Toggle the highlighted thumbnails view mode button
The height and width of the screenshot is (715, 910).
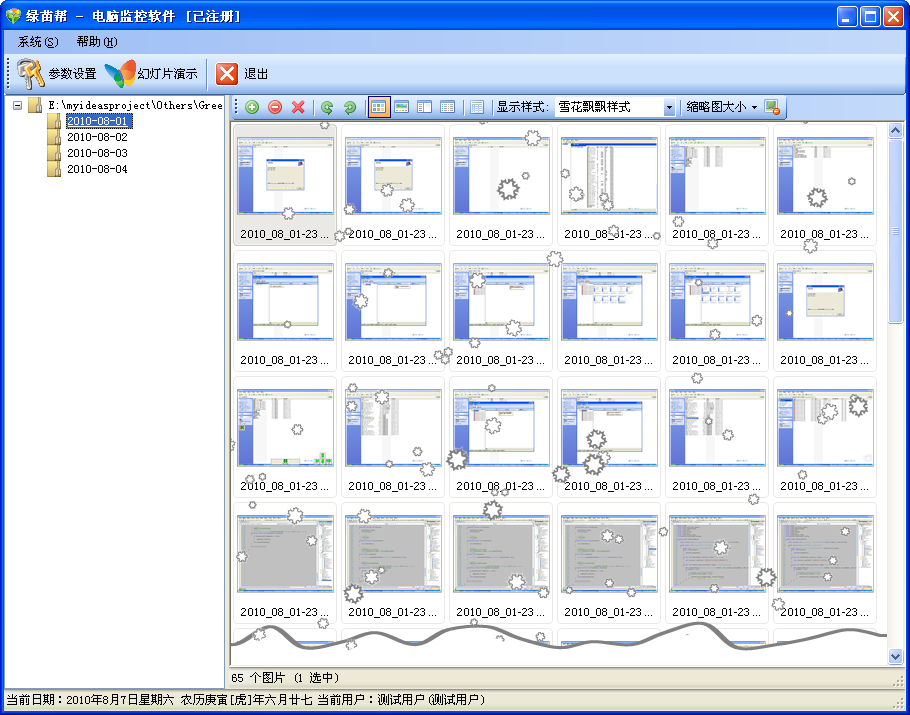point(378,107)
